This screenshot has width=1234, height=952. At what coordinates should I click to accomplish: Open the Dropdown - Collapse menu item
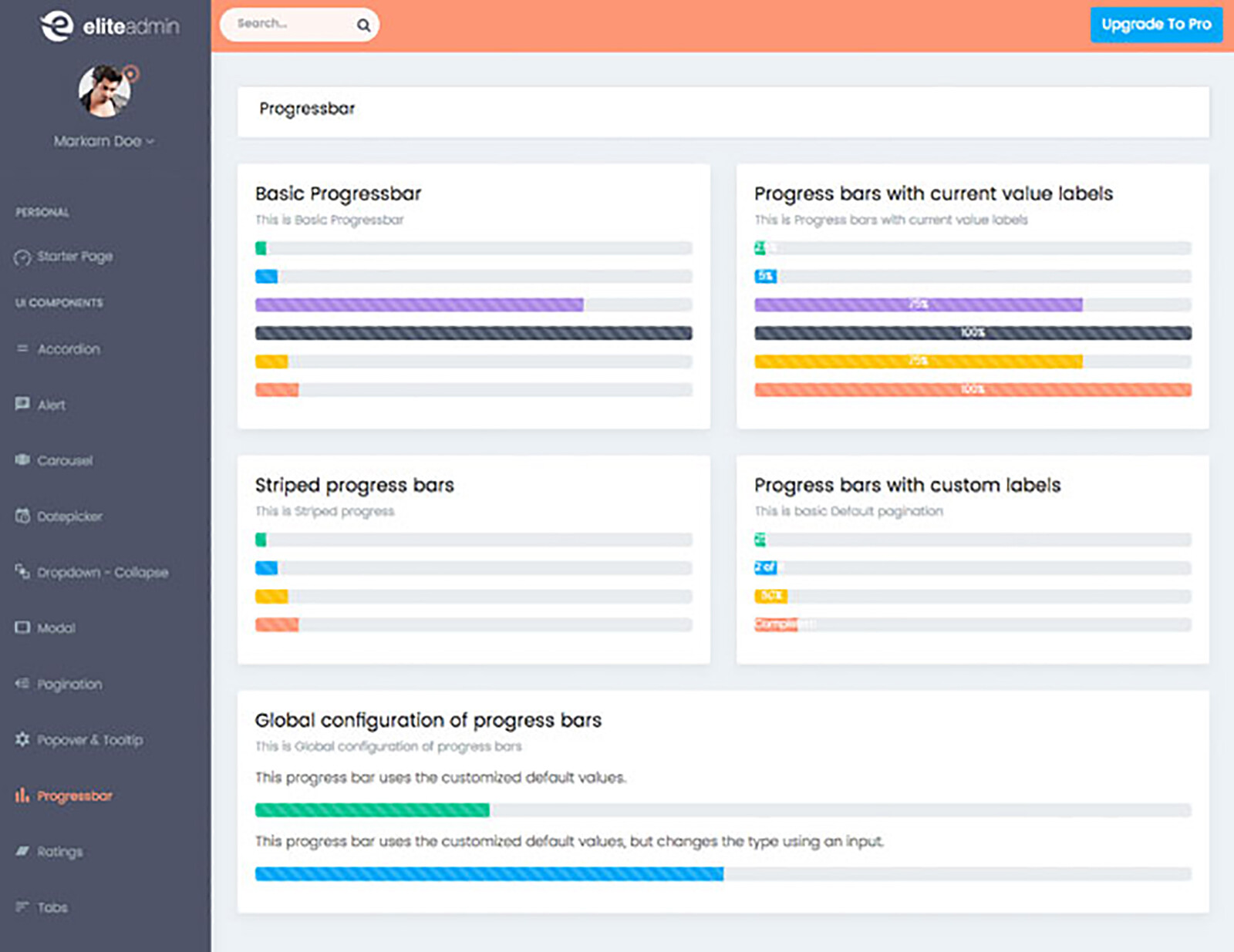[x=103, y=572]
